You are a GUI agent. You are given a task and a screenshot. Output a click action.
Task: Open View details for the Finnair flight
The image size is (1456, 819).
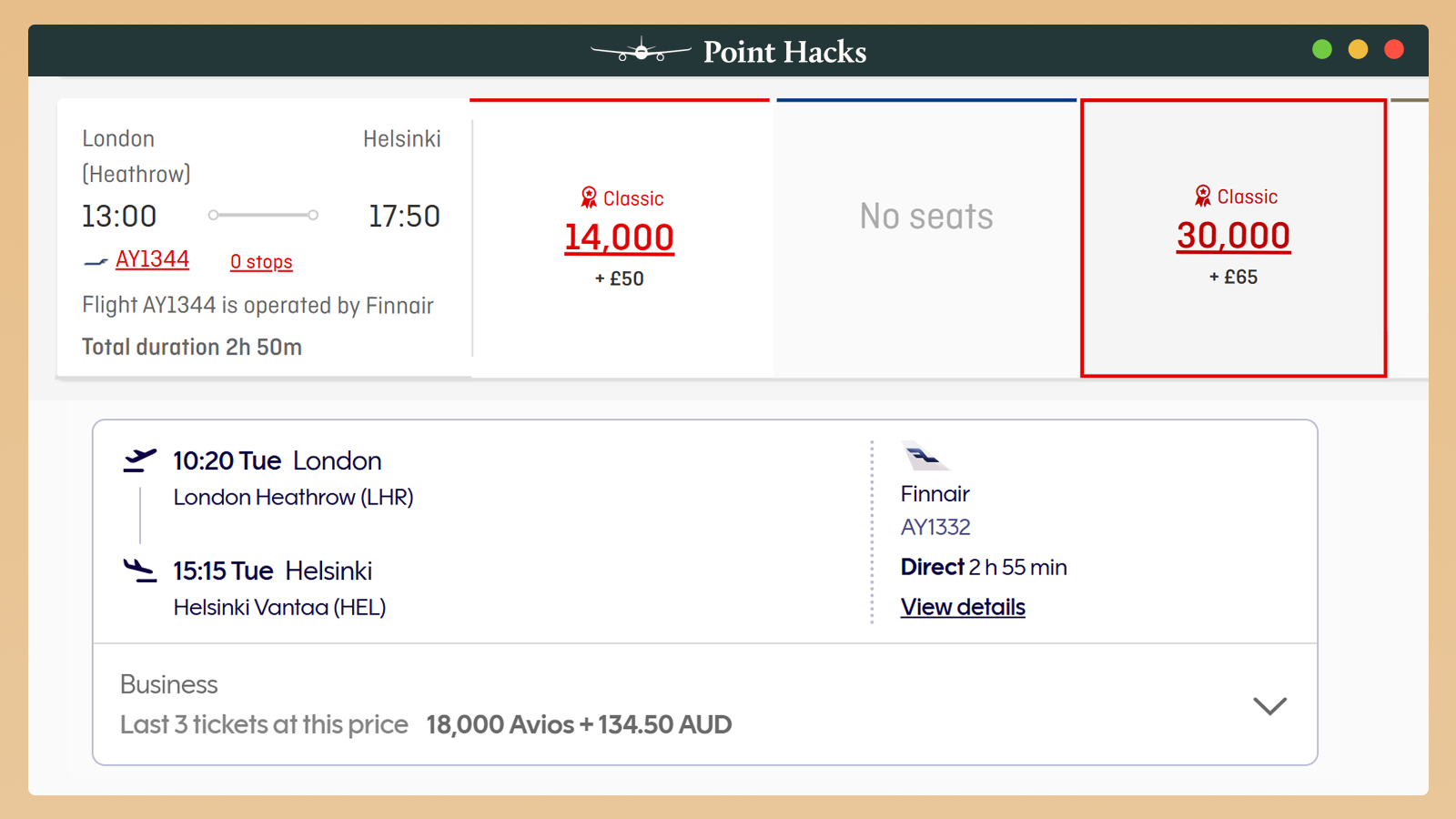click(x=963, y=607)
